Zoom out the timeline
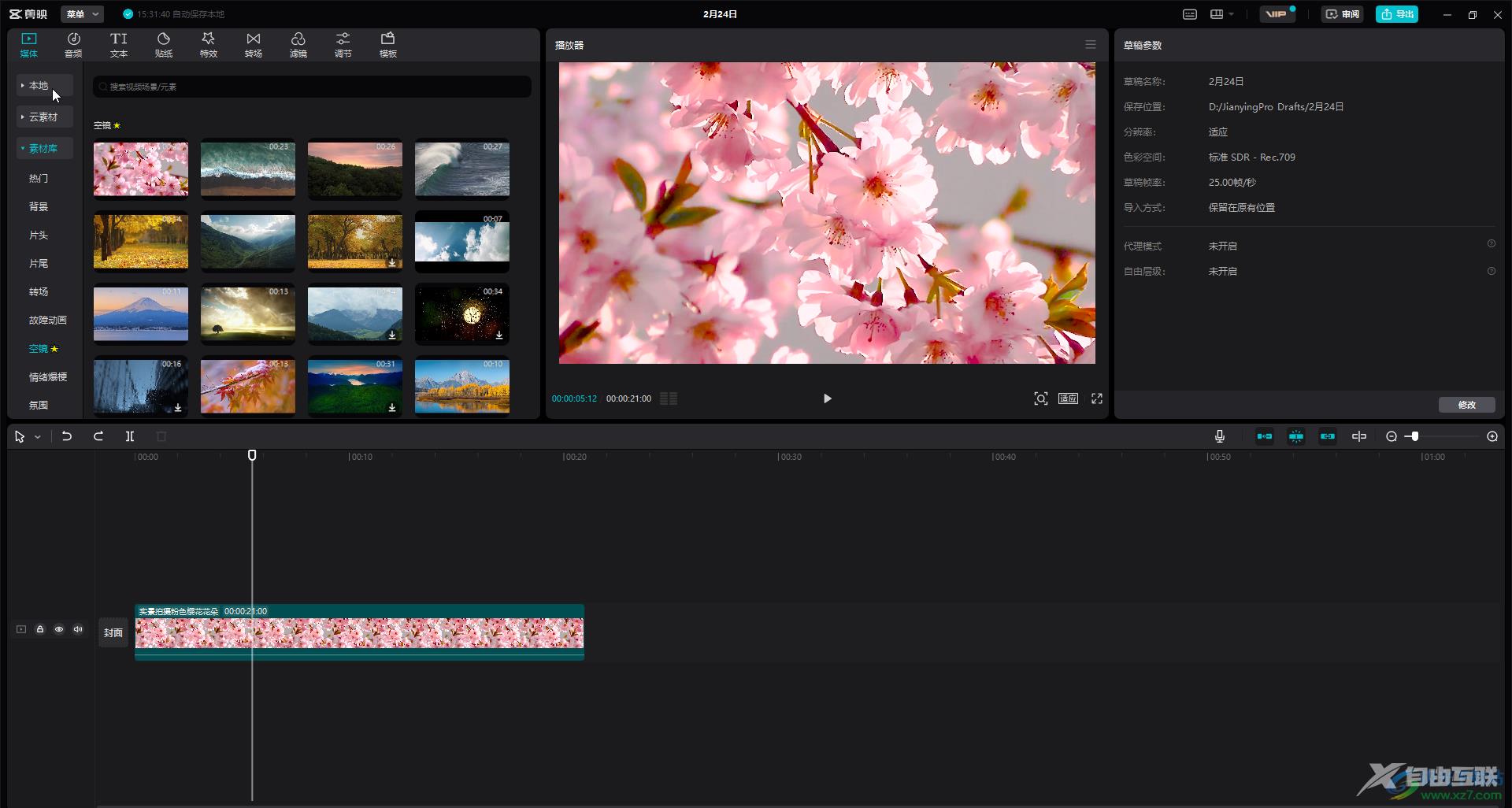 tap(1392, 436)
